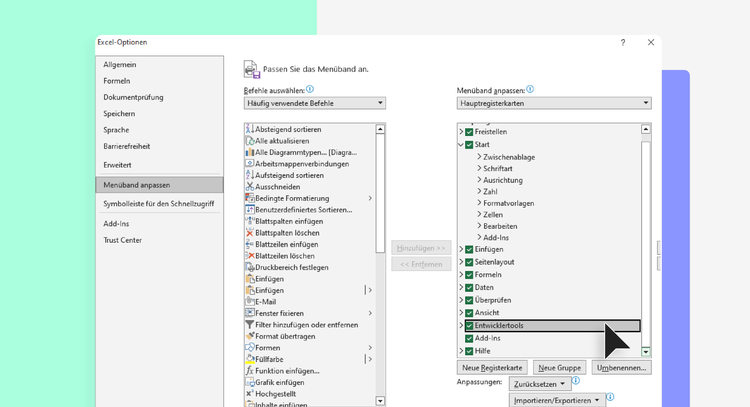750x407 pixels.
Task: Open the help question mark of Excel-Optionen
Action: coord(623,43)
